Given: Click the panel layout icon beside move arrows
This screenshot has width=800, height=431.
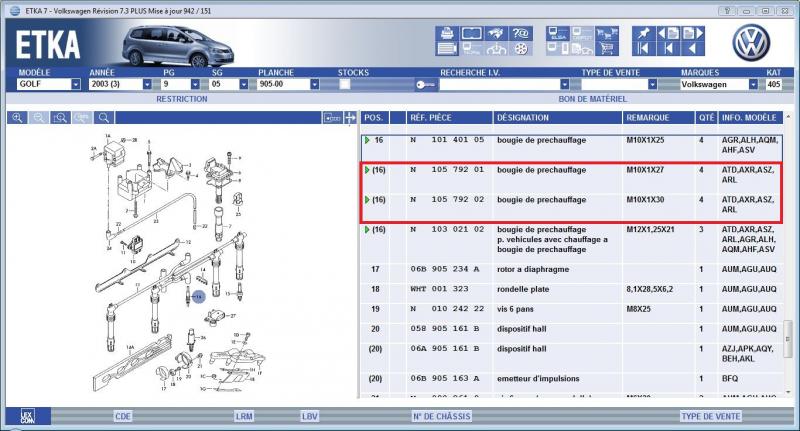Looking at the screenshot, I should coord(332,118).
